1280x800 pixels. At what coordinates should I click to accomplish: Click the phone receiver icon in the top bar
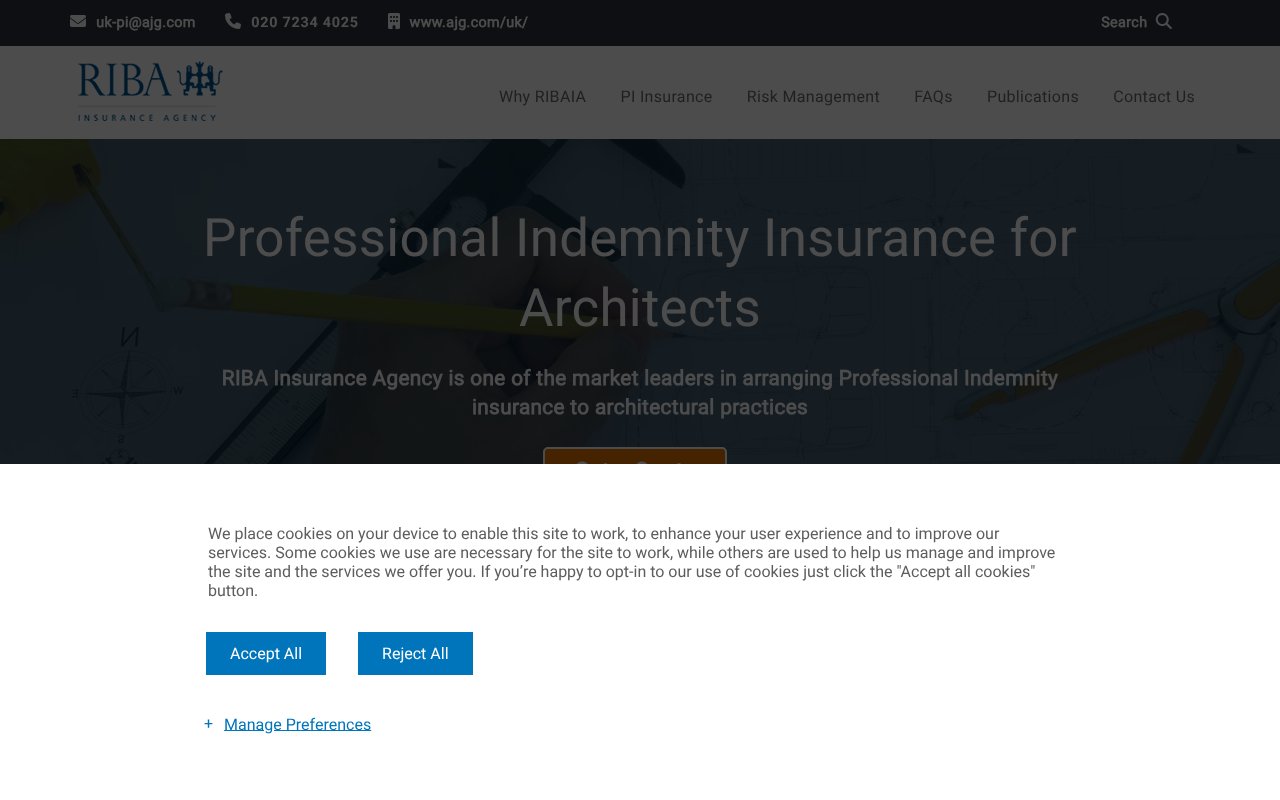(231, 21)
